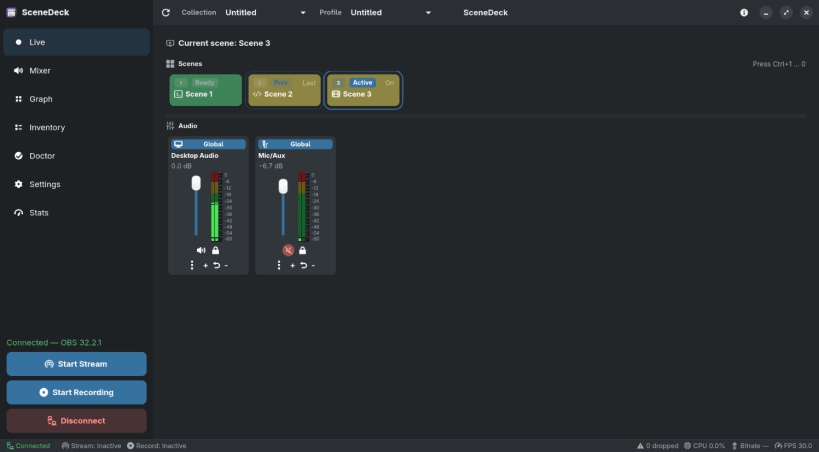
Task: Click the Bitrate indicator in status bar
Action: point(750,446)
